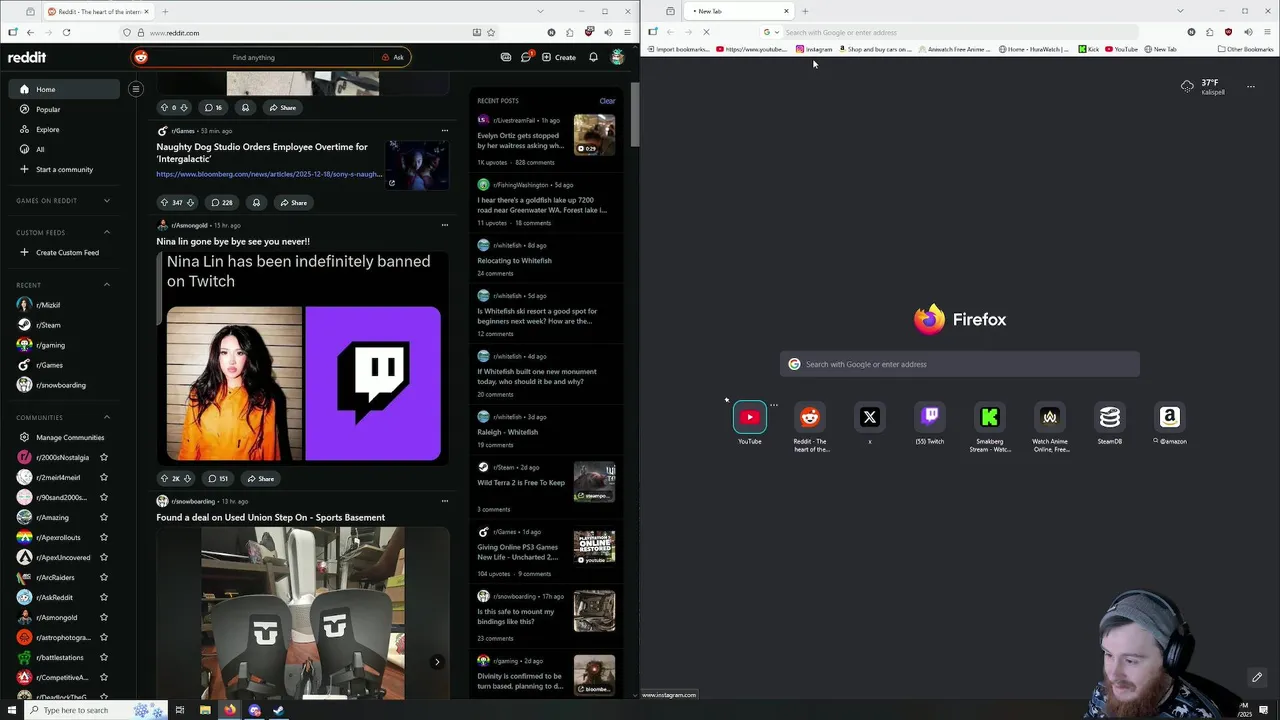
Task: Toggle favorite star for r/battlestations
Action: tap(103, 657)
